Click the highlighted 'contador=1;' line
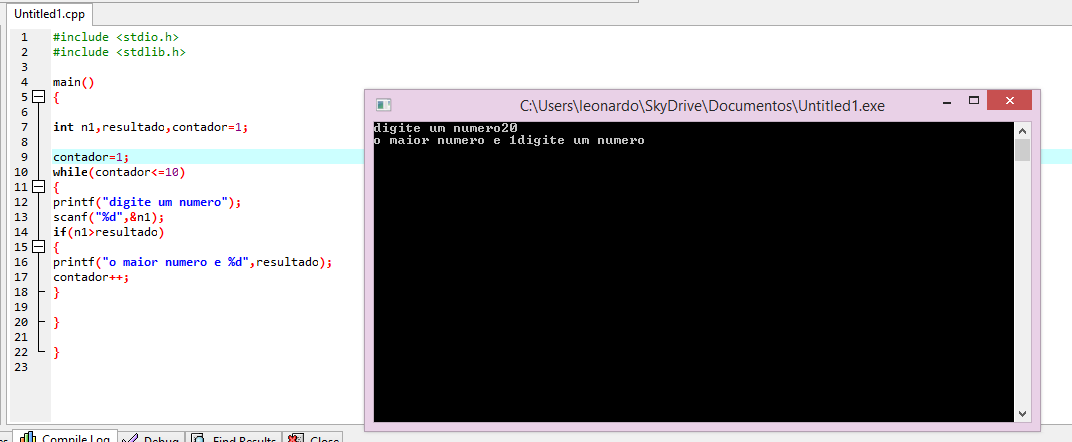Screen dimensions: 1072x442 pyautogui.click(x=90, y=156)
